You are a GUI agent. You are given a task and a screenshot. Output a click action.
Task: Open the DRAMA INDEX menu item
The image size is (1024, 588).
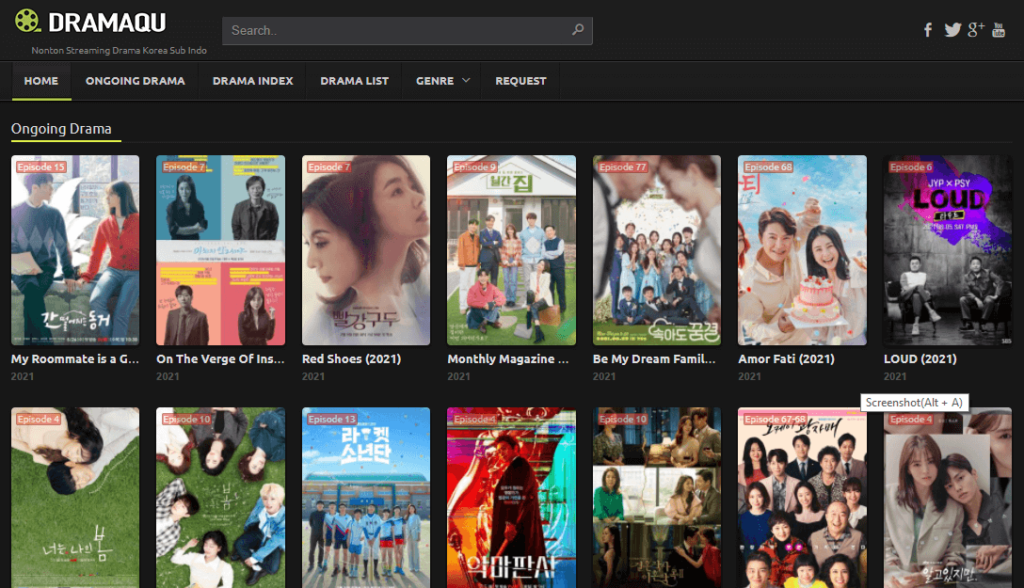pos(253,81)
